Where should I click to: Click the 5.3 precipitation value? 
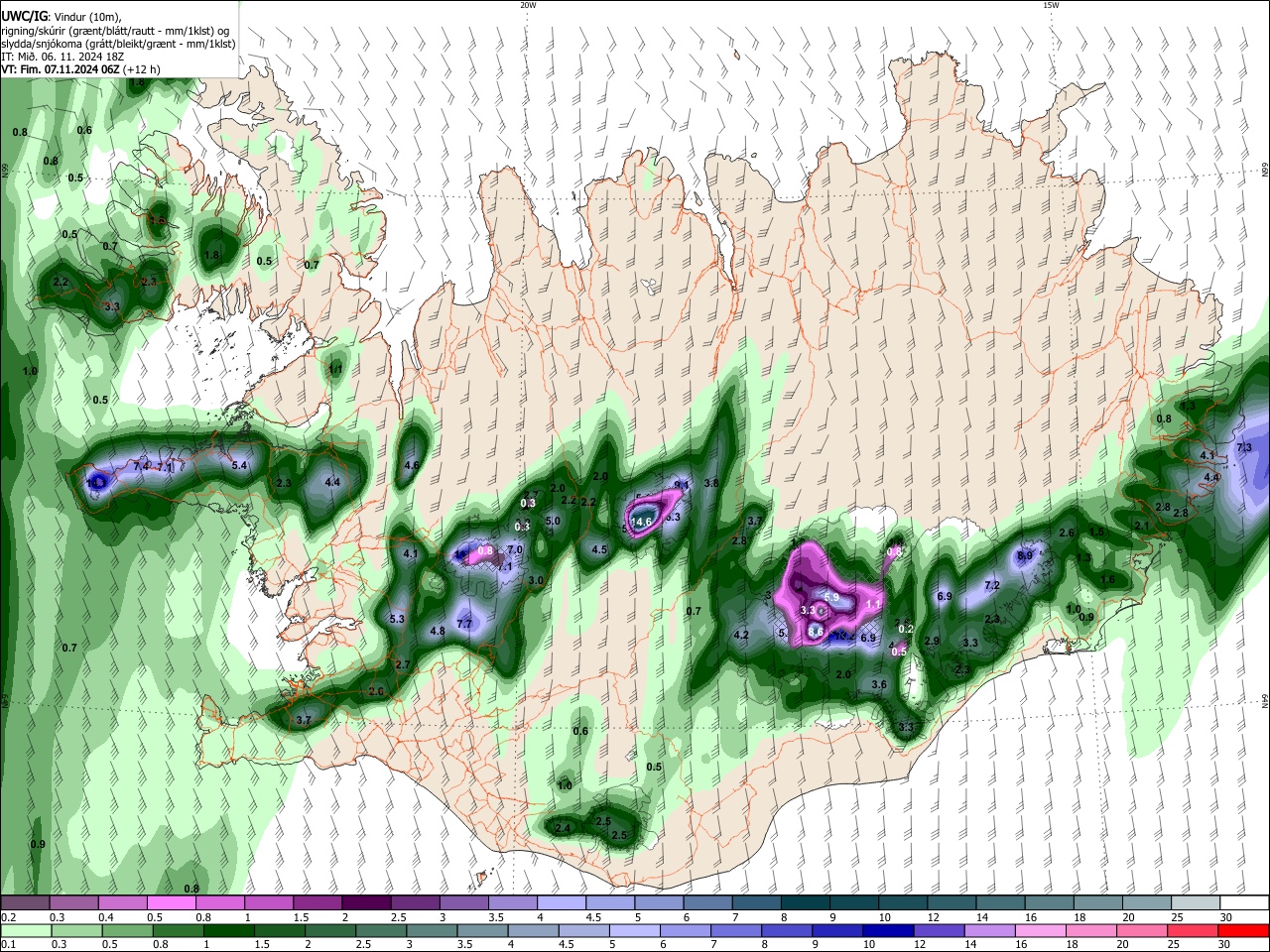[x=397, y=619]
